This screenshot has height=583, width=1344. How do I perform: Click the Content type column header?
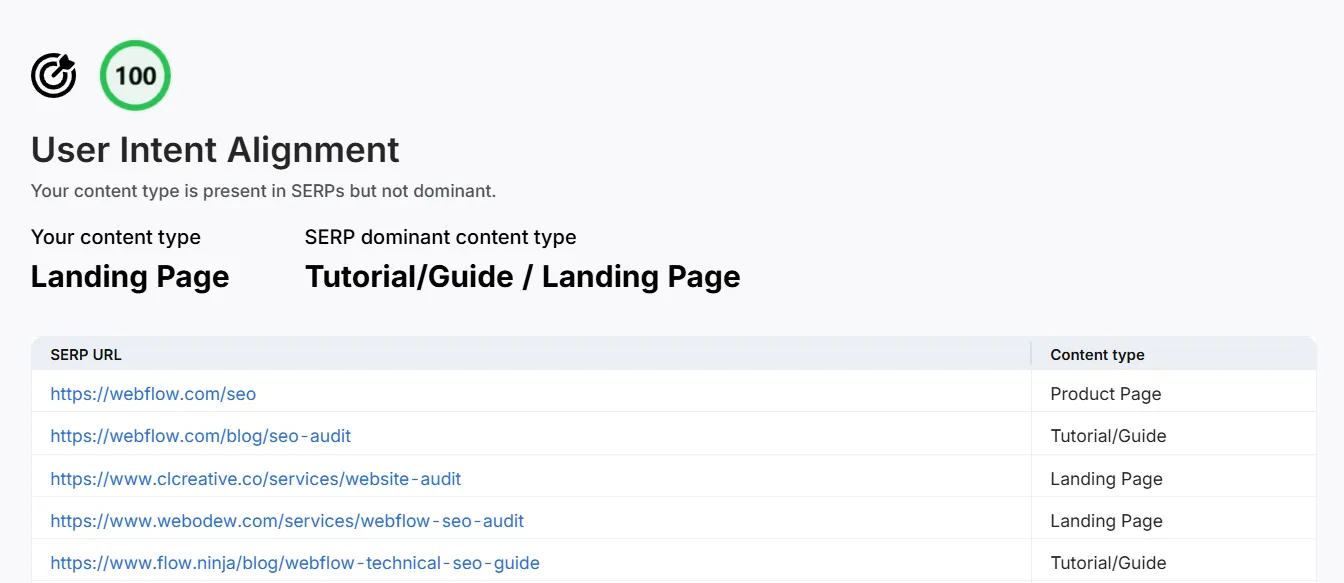(1097, 354)
